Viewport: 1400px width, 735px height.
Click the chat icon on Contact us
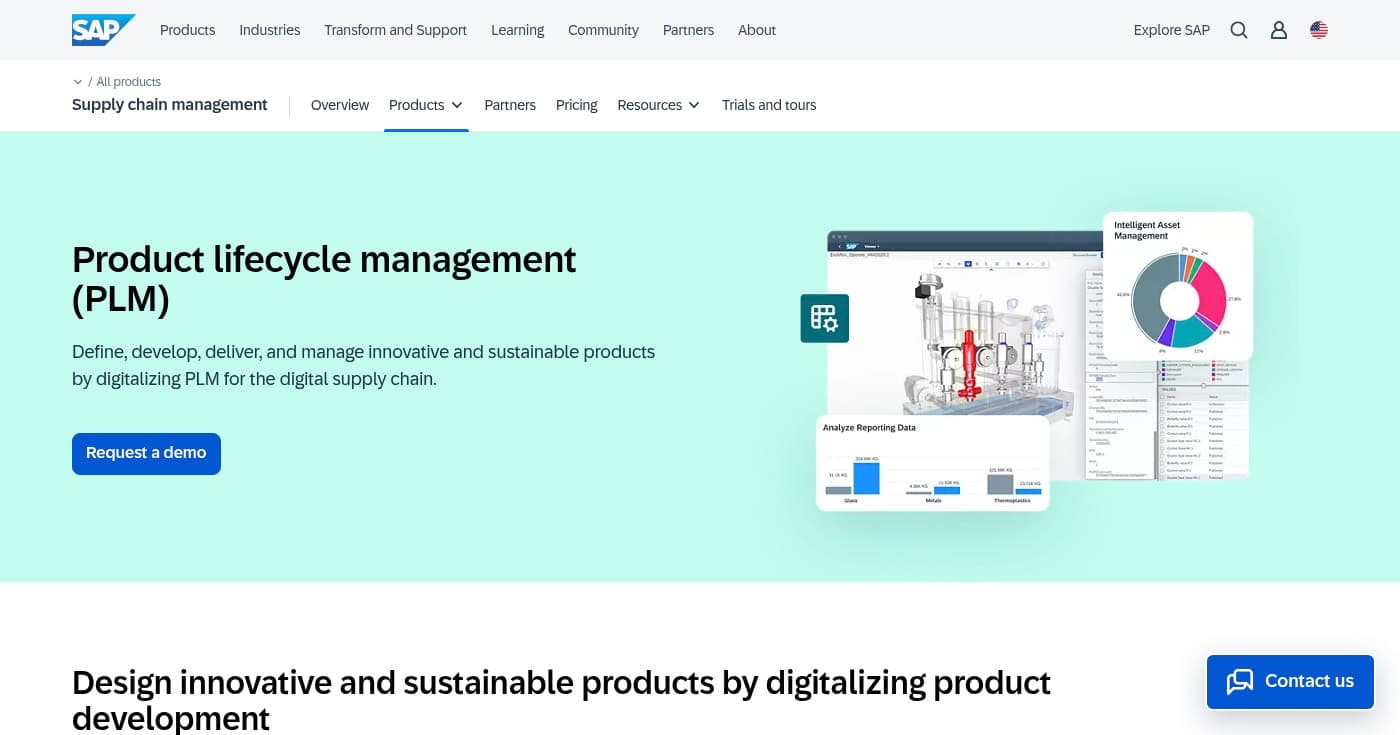coord(1240,681)
